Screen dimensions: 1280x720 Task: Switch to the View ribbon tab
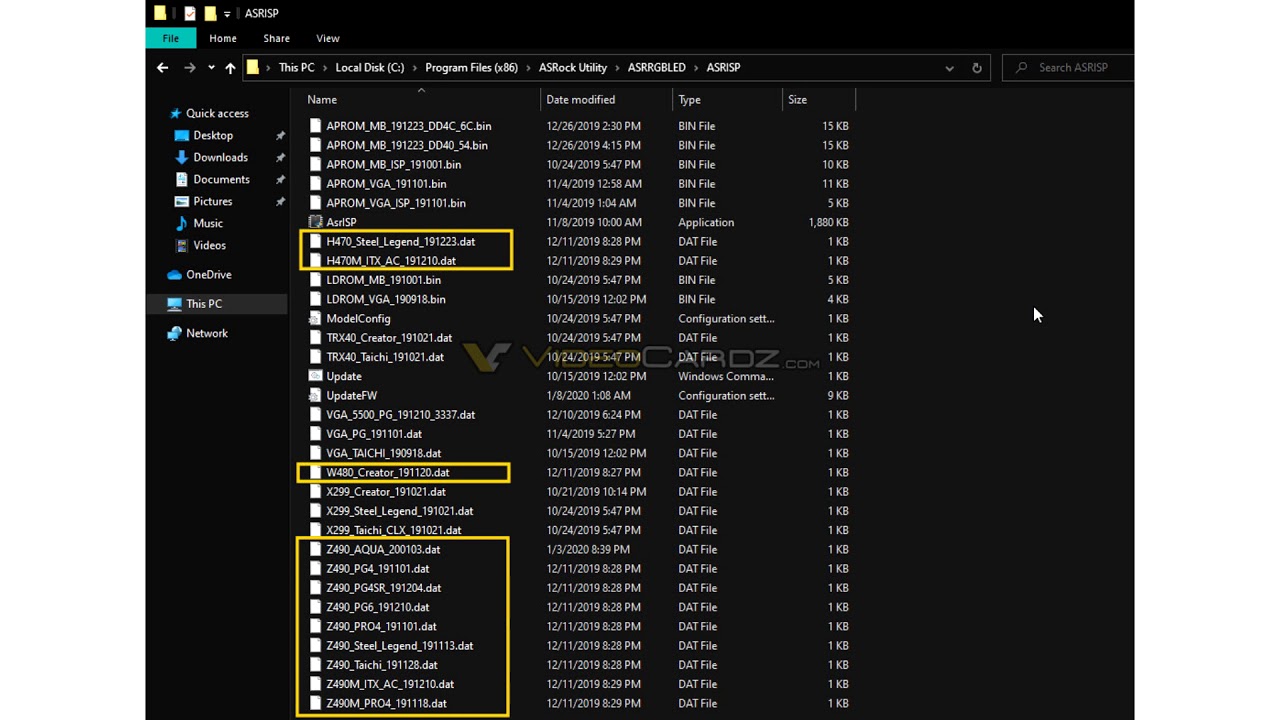pyautogui.click(x=328, y=38)
